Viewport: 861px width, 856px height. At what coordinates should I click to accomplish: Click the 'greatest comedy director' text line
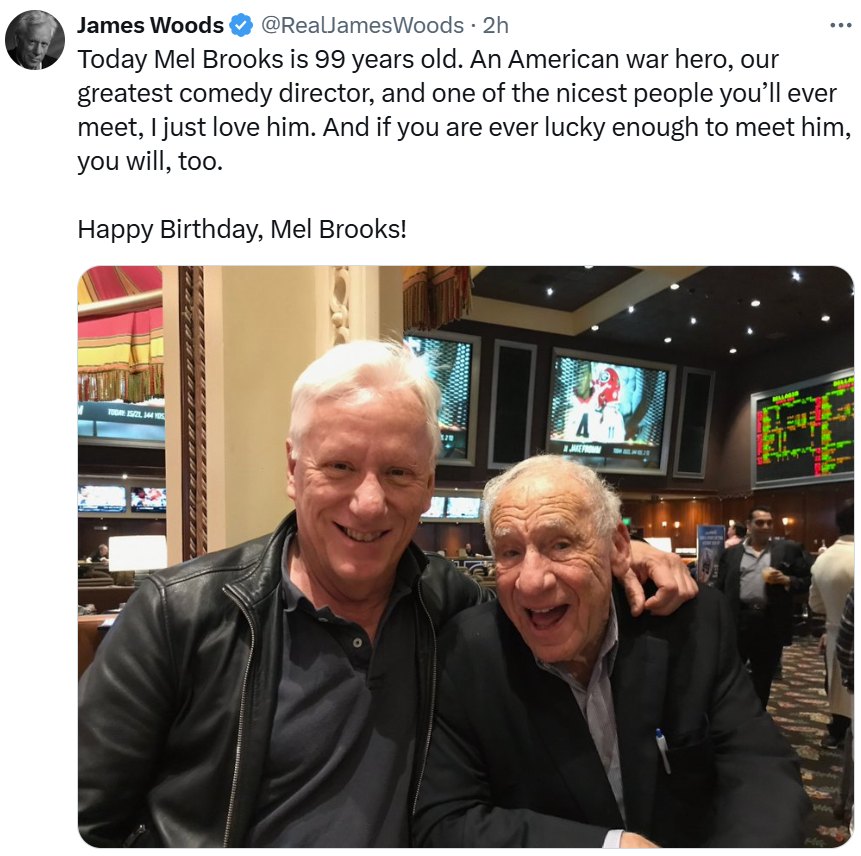456,94
